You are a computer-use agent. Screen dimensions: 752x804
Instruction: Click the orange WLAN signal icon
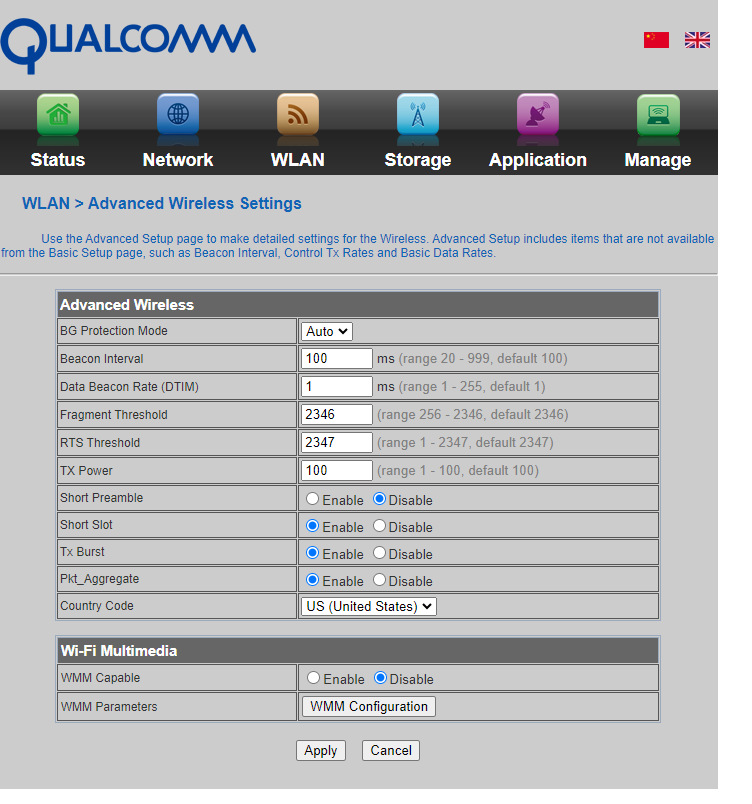pyautogui.click(x=298, y=115)
